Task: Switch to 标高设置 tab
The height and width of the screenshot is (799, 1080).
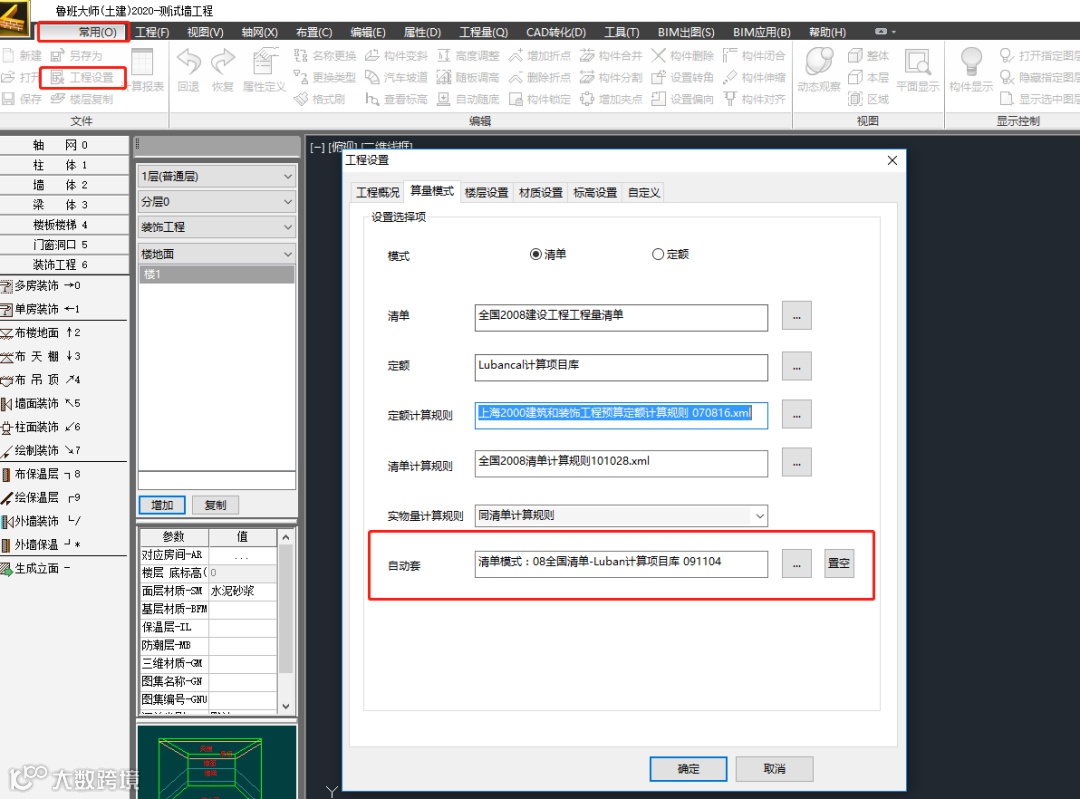Action: click(x=595, y=193)
